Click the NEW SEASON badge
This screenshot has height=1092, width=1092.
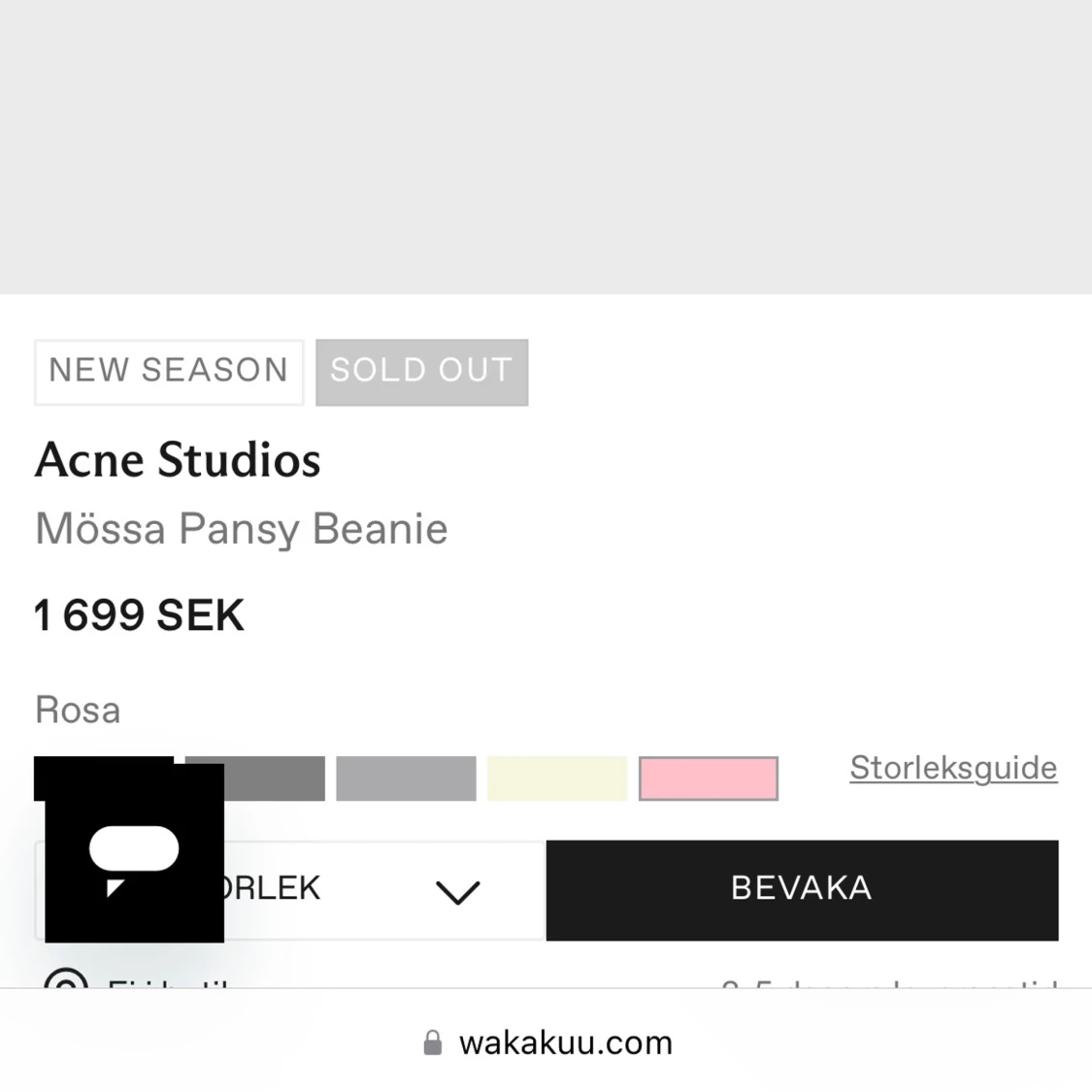(x=169, y=371)
